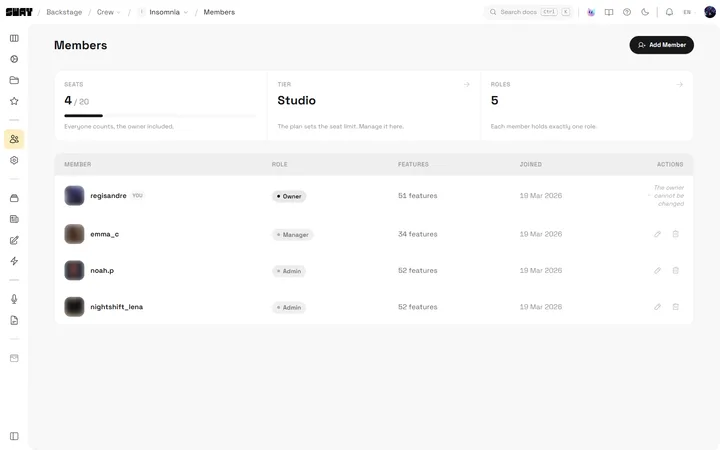Delete member emma_c
This screenshot has height=450, width=720.
click(675, 234)
